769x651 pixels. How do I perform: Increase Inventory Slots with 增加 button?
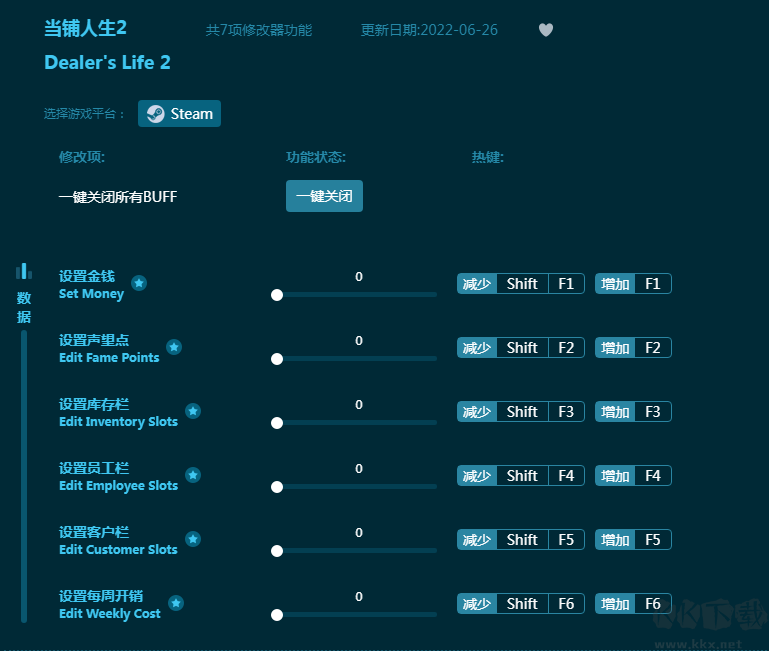pos(615,412)
